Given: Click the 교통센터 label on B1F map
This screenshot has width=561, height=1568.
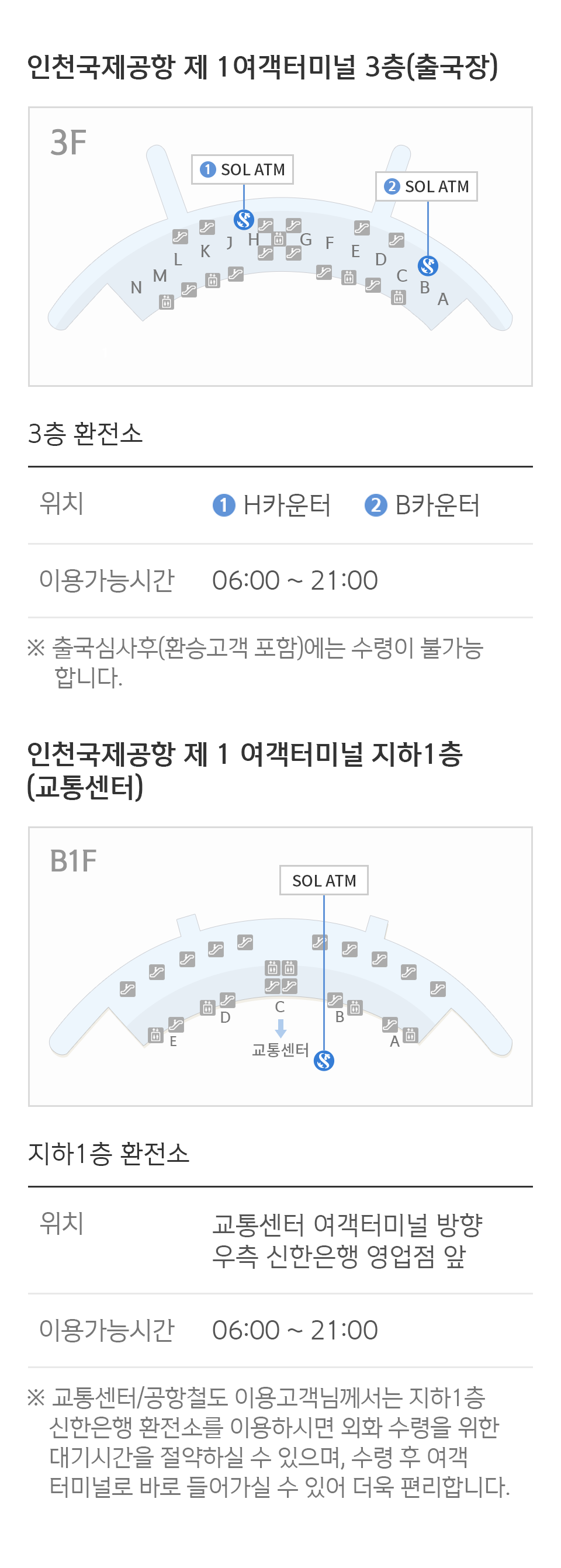Looking at the screenshot, I should [280, 1050].
